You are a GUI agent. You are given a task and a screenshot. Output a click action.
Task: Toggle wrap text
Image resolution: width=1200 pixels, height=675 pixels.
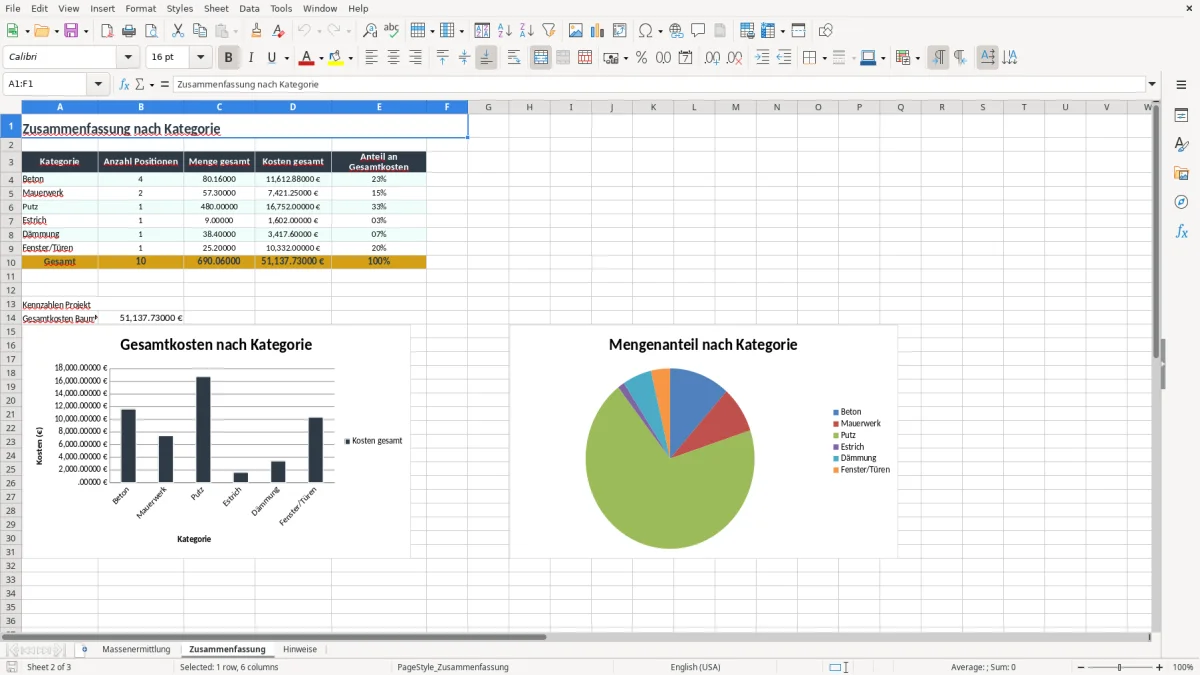tap(514, 58)
